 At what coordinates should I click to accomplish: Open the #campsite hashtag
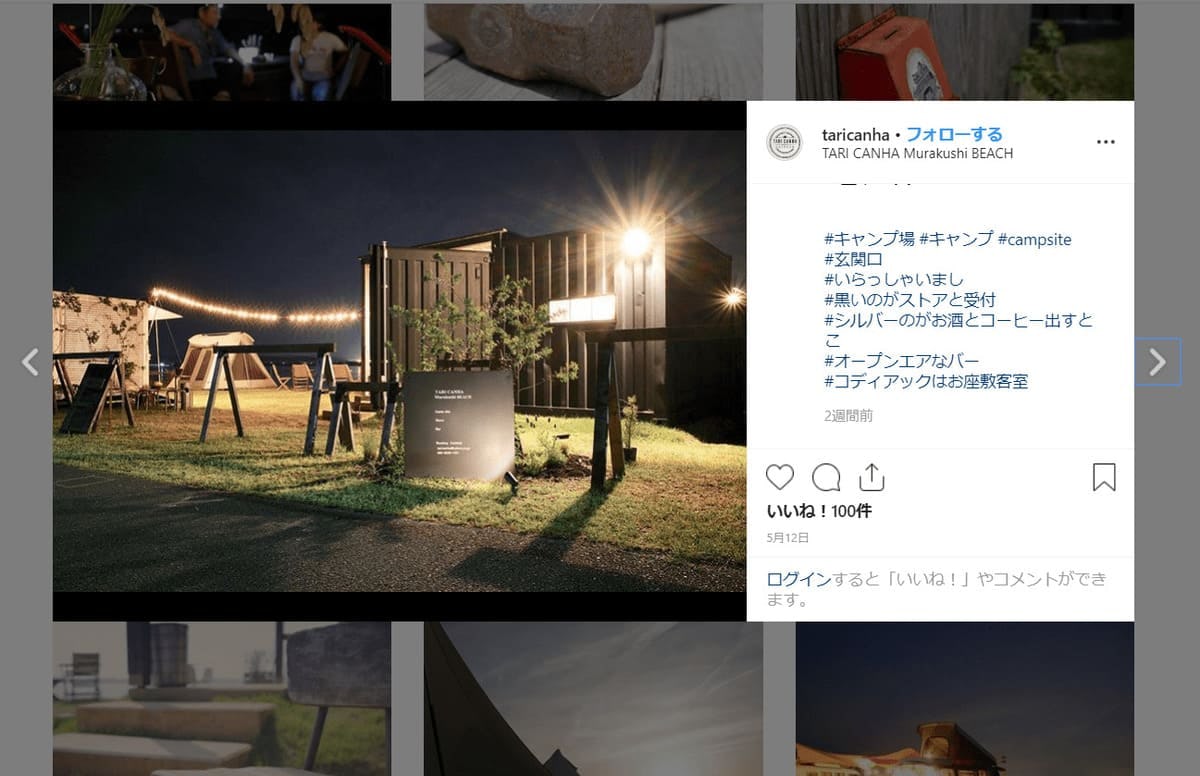point(1034,239)
